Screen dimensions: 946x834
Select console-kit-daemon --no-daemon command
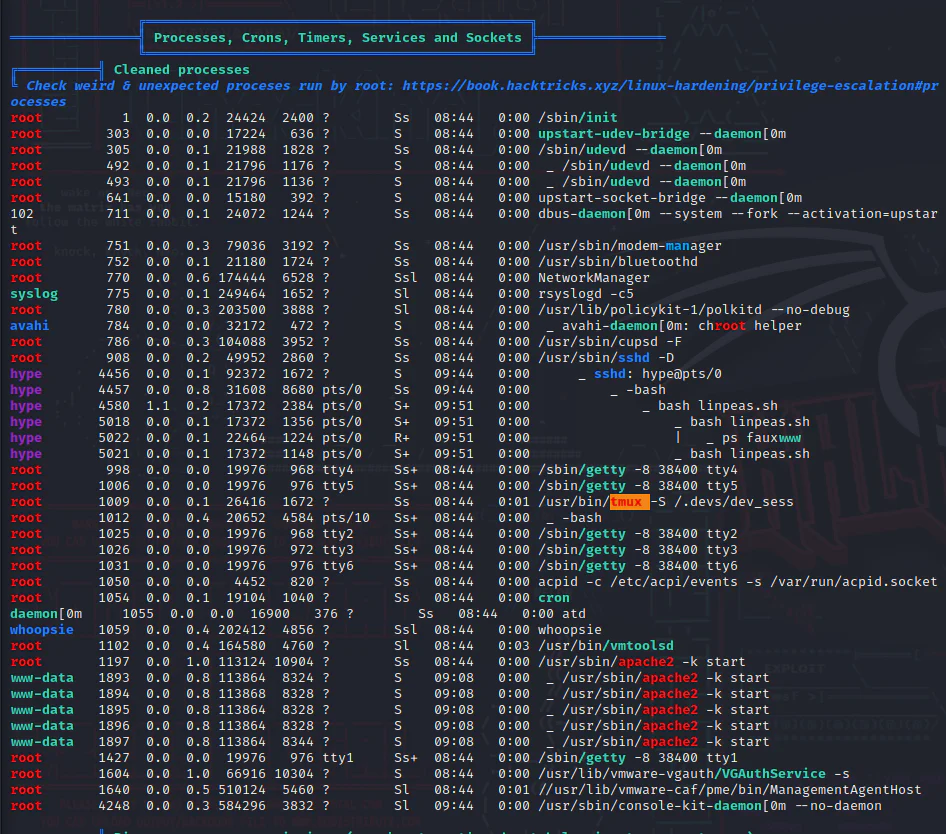710,806
